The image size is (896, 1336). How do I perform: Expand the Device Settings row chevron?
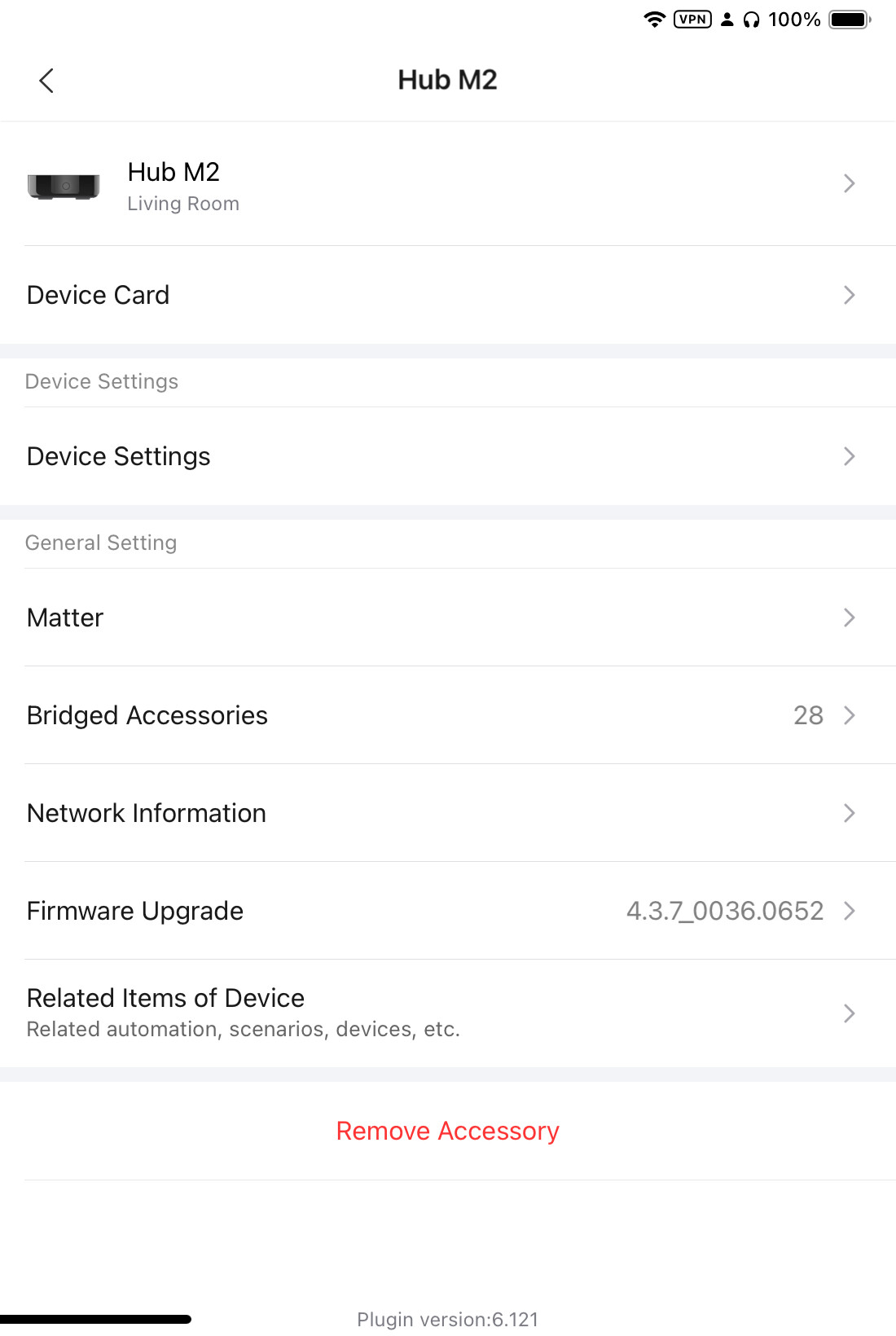point(849,456)
